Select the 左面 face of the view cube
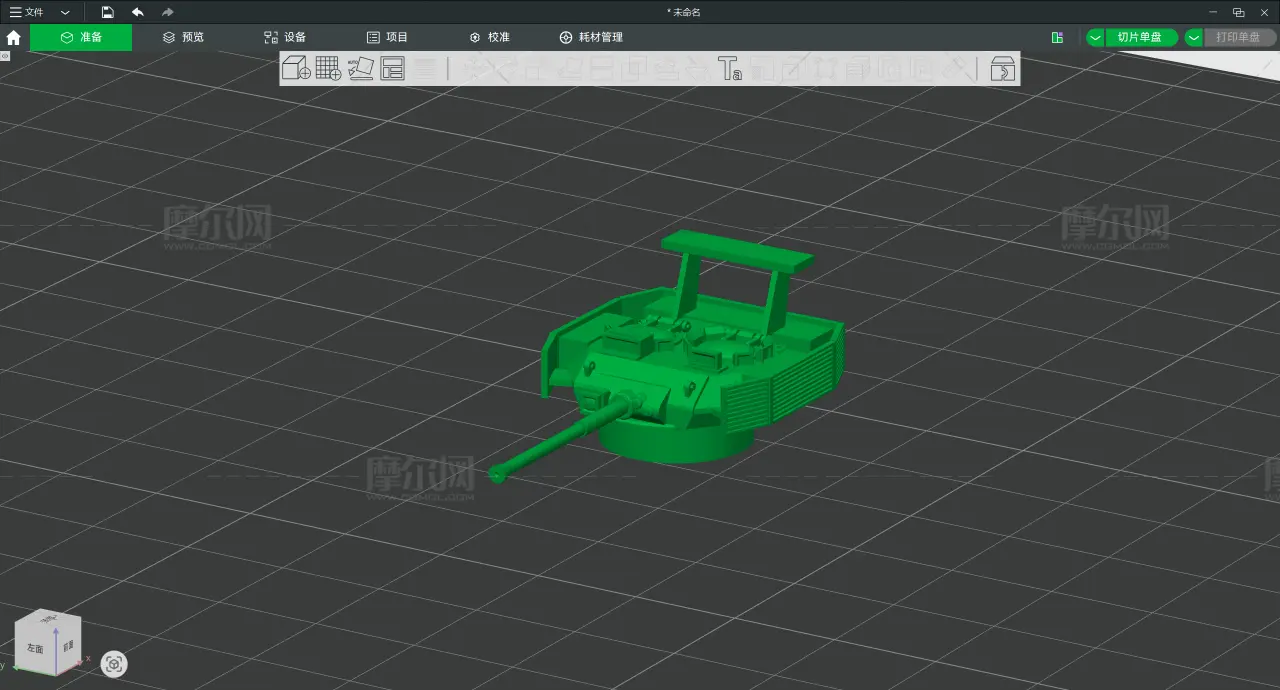 35,648
